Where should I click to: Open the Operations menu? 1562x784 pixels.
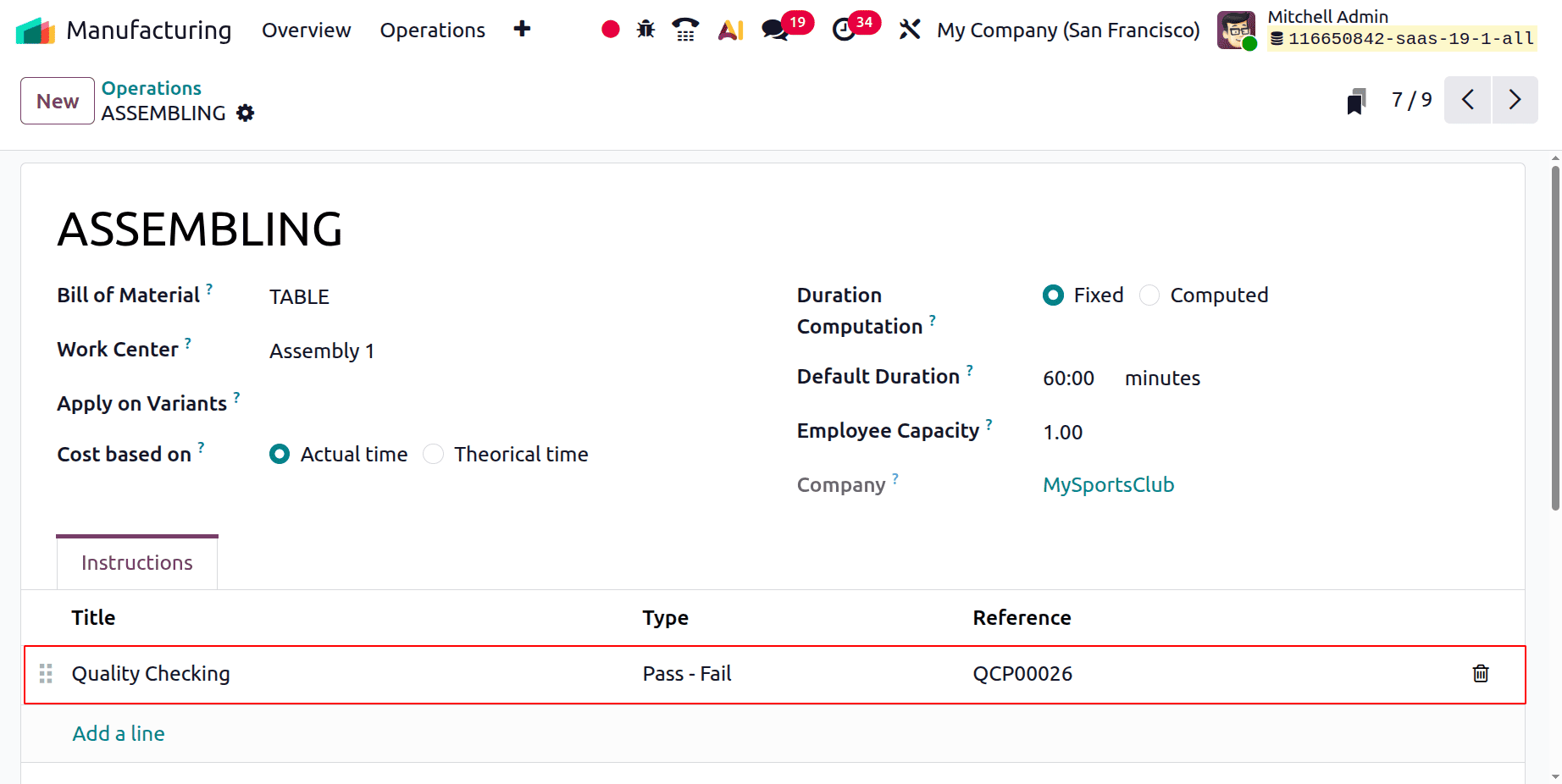coord(432,30)
